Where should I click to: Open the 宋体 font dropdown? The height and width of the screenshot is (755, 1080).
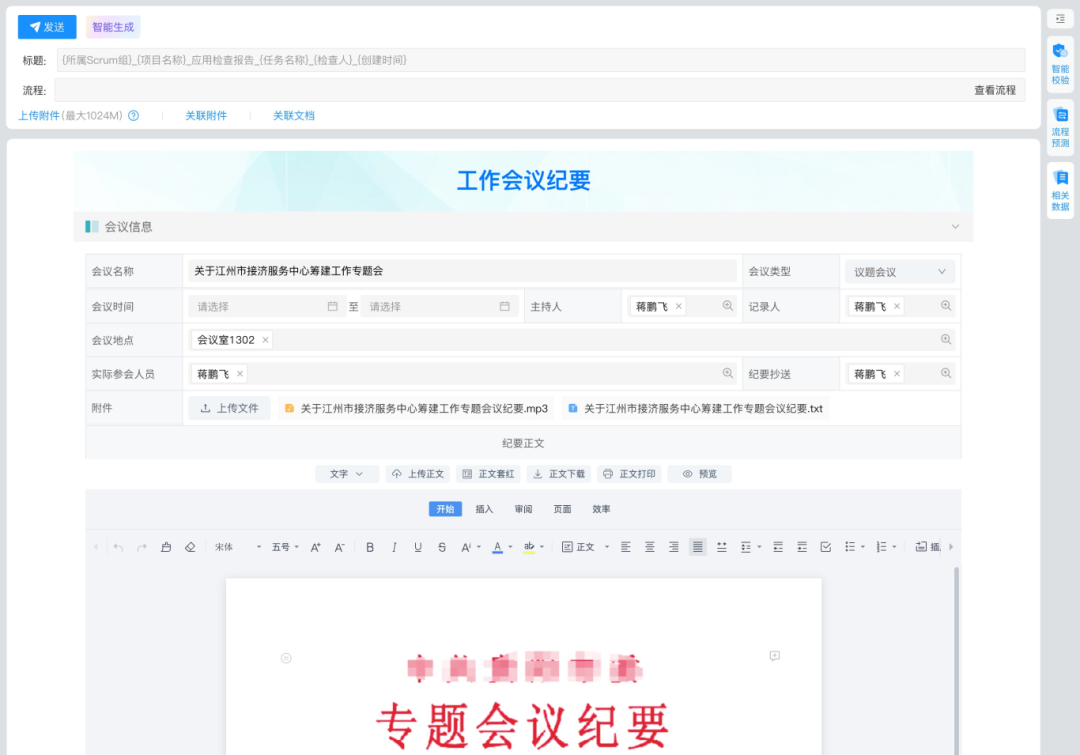238,547
